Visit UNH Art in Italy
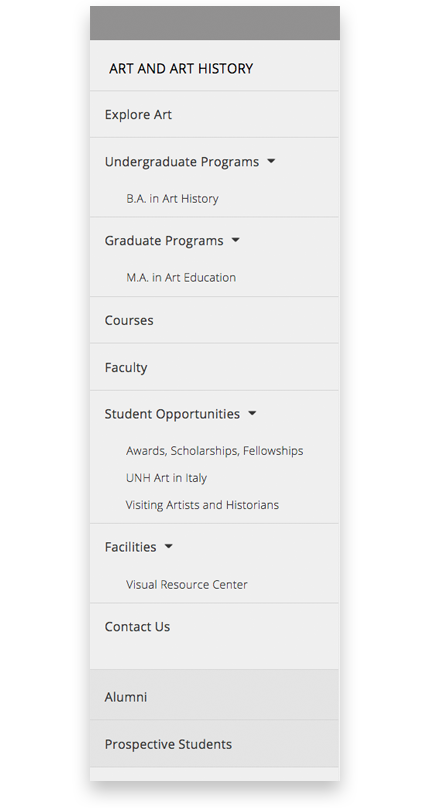 click(166, 478)
